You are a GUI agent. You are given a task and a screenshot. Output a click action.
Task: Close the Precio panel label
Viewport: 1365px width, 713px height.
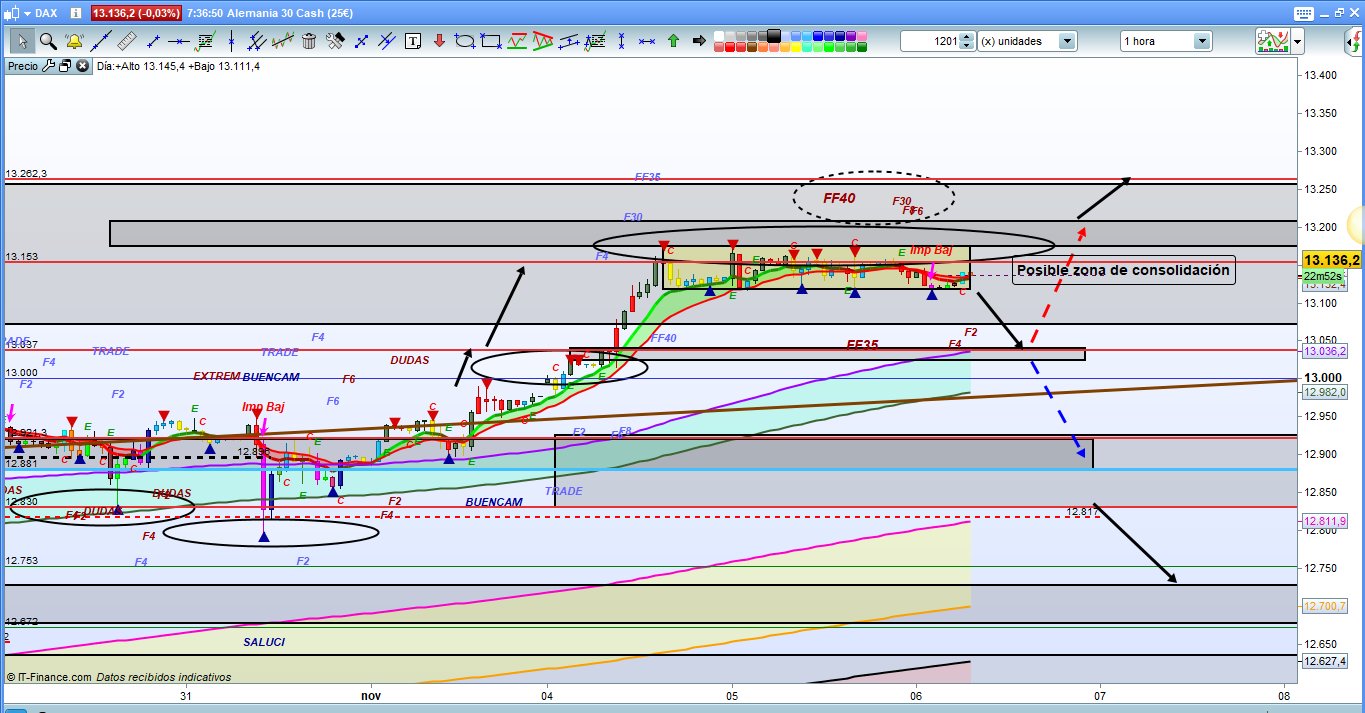tap(81, 66)
